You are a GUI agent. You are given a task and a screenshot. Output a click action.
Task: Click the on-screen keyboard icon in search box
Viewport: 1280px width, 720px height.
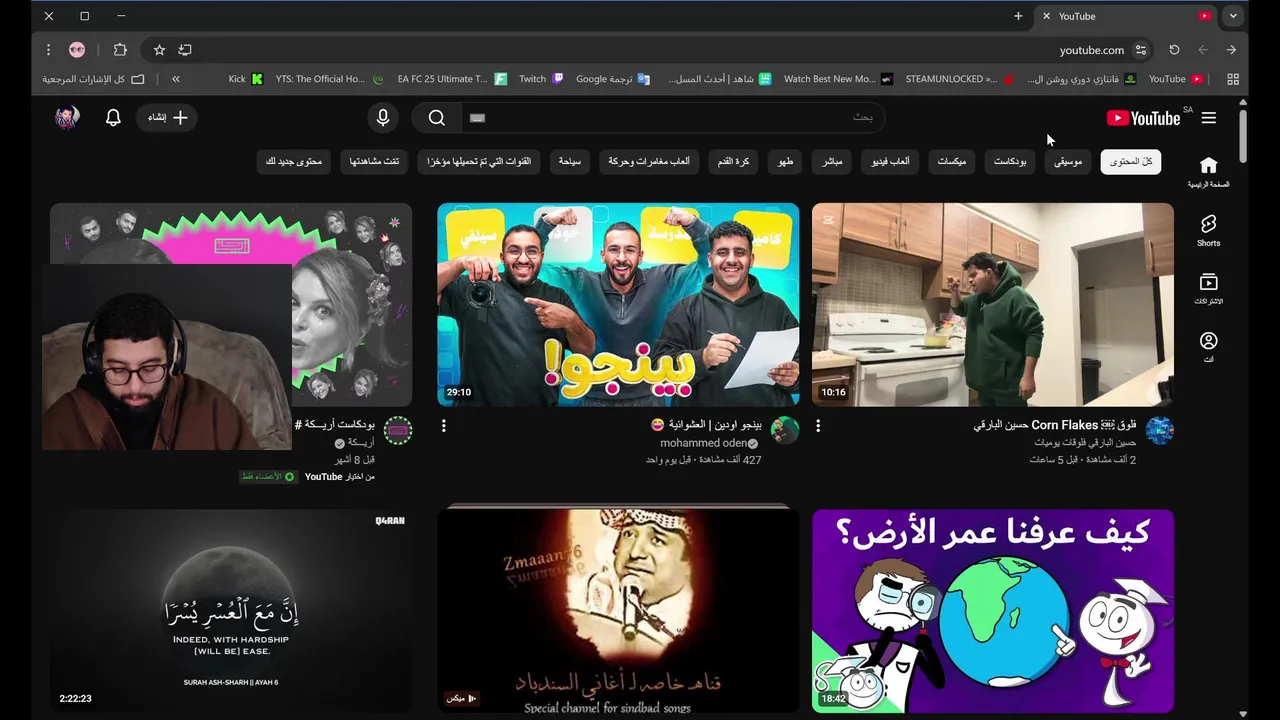click(x=477, y=118)
